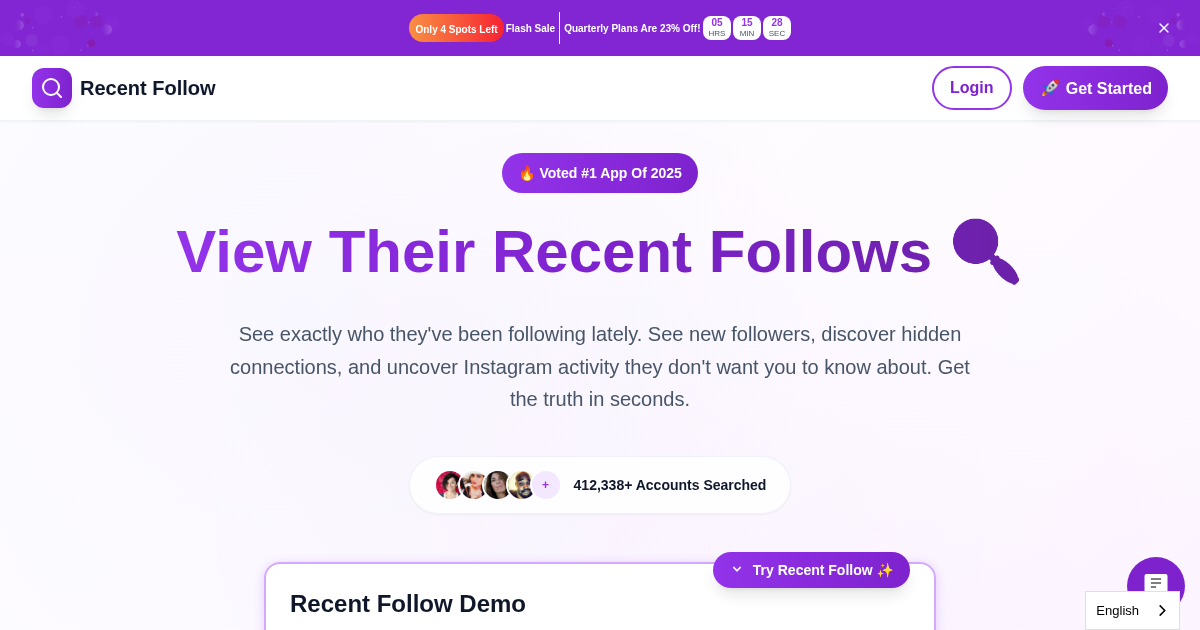1200x630 pixels.
Task: Click the Recent Follow magnifying glass logo
Action: coord(52,88)
